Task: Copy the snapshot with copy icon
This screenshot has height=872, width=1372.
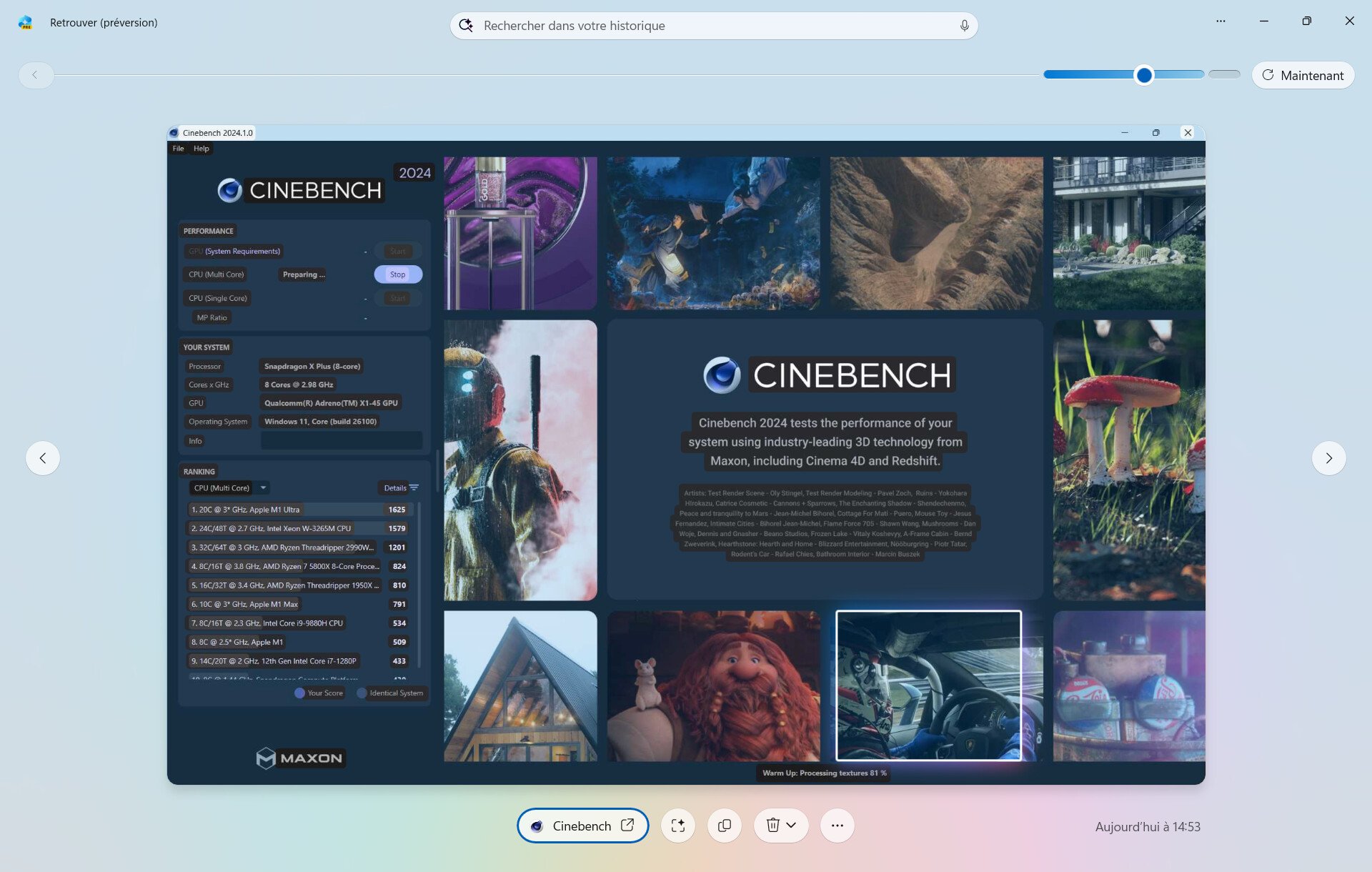Action: [x=724, y=826]
